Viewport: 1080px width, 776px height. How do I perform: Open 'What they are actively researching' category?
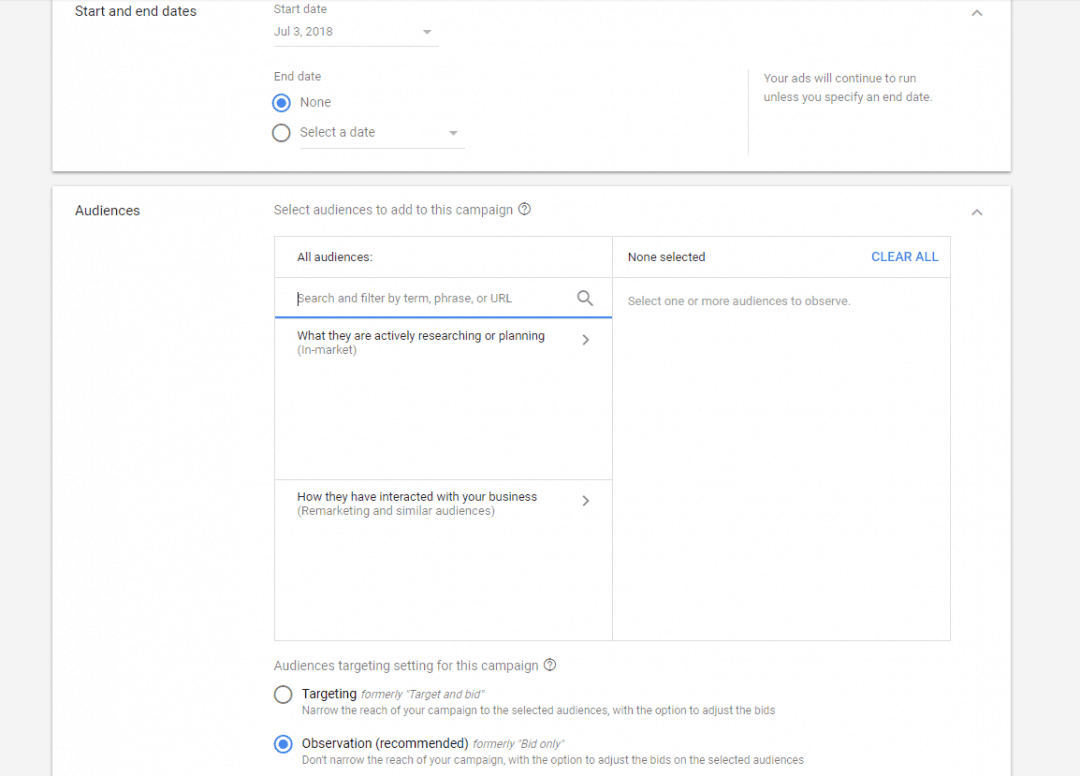(x=420, y=340)
